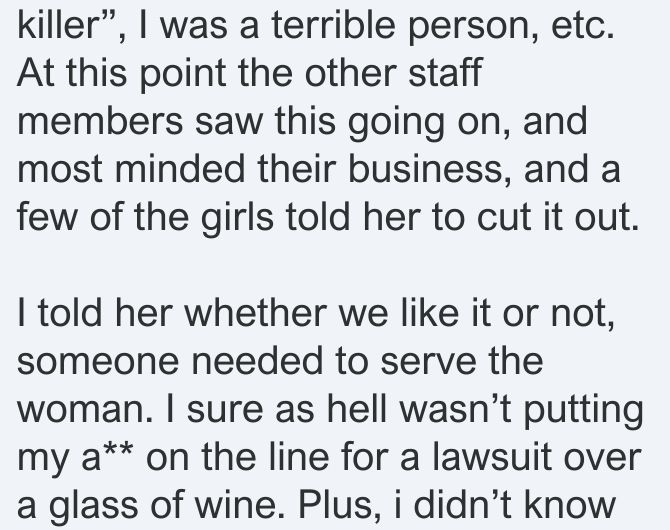Click the word "killer" in the first line
The image size is (670, 530).
tap(57, 25)
